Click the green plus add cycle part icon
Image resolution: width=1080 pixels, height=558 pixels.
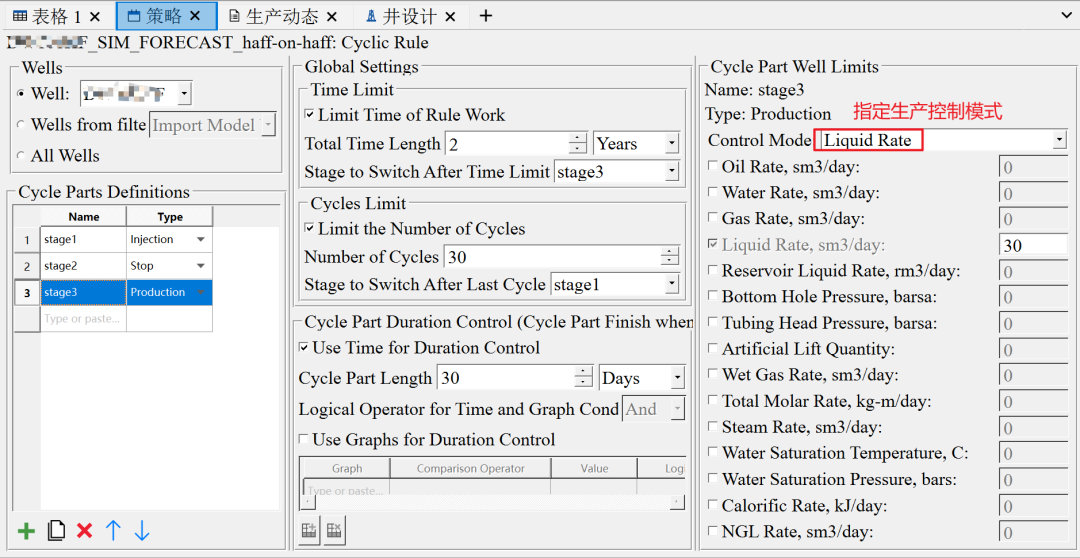27,531
